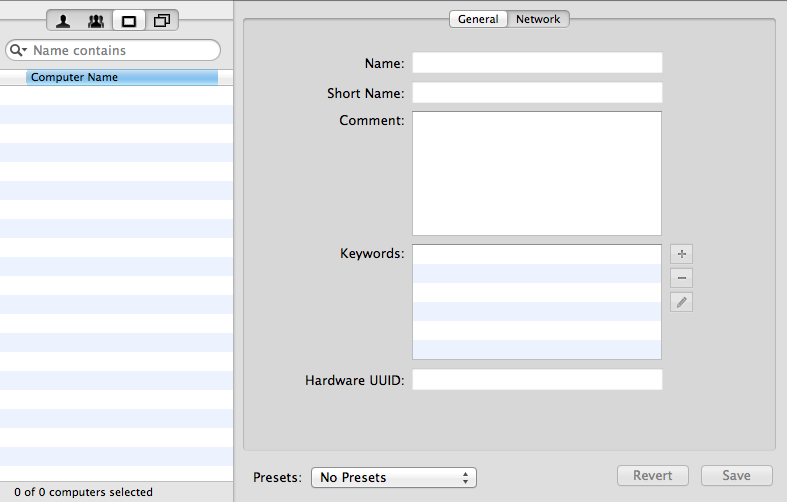Viewport: 787px width, 502px height.
Task: Switch to the Network tab
Action: [538, 19]
